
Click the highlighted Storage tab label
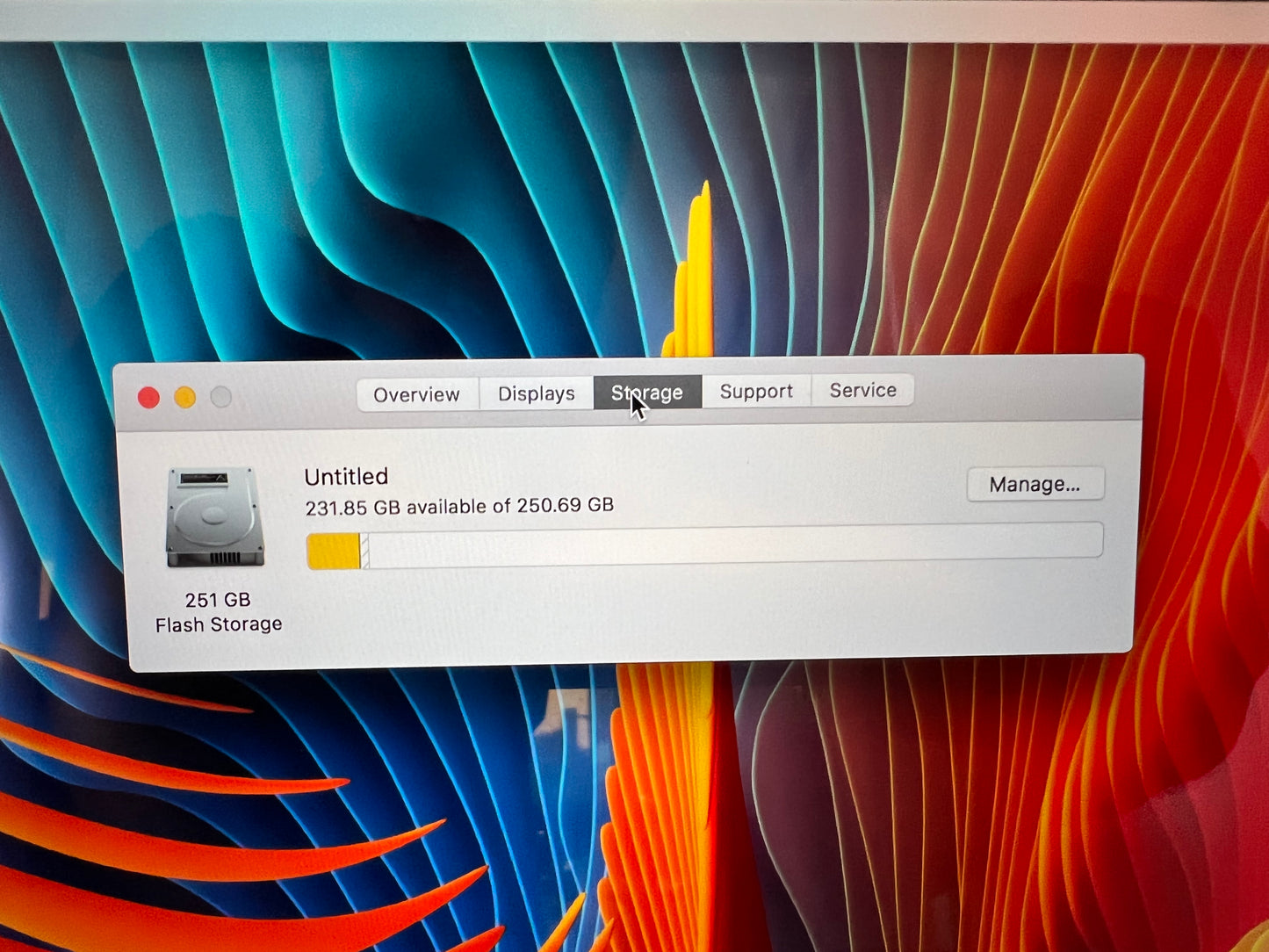point(647,392)
